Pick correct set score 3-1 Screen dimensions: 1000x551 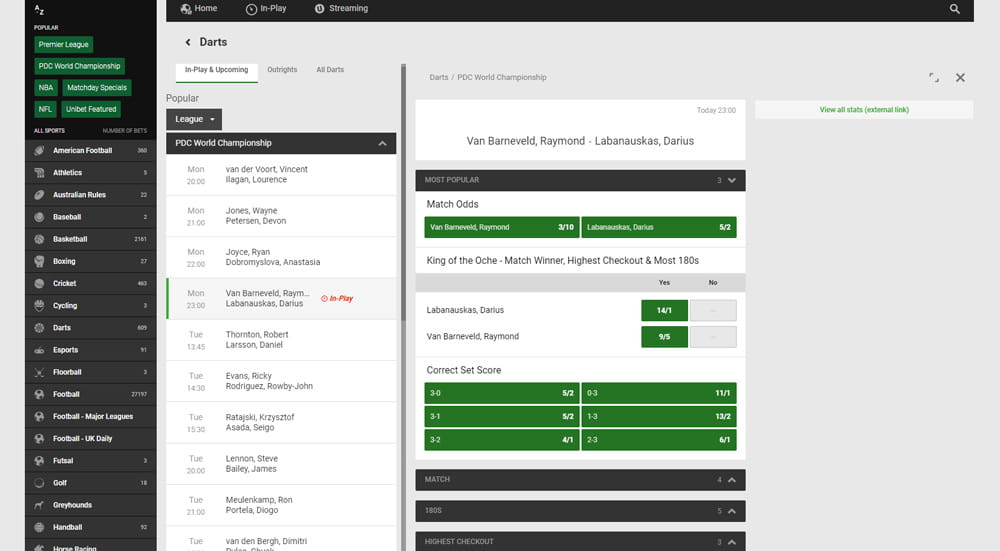coord(501,416)
